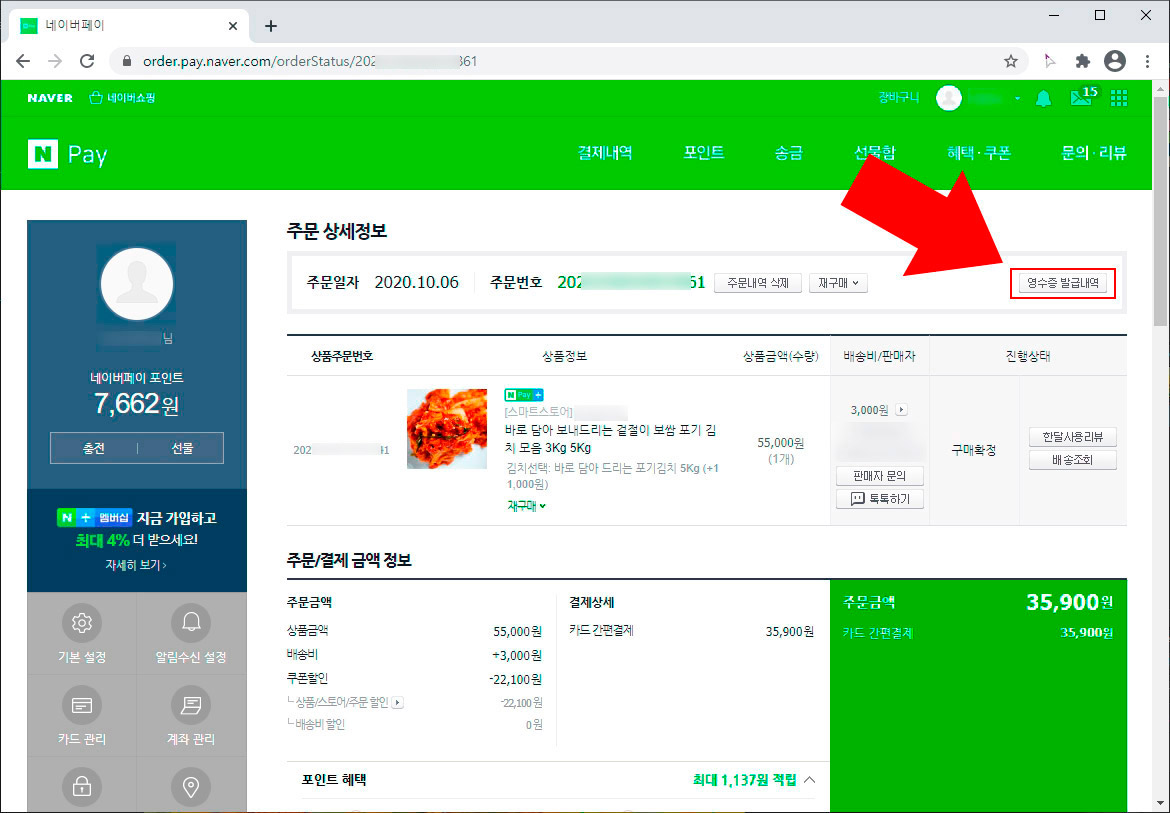Image resolution: width=1170 pixels, height=813 pixels.
Task: Open 알림수신 설정 notification bell icon
Action: pos(191,622)
